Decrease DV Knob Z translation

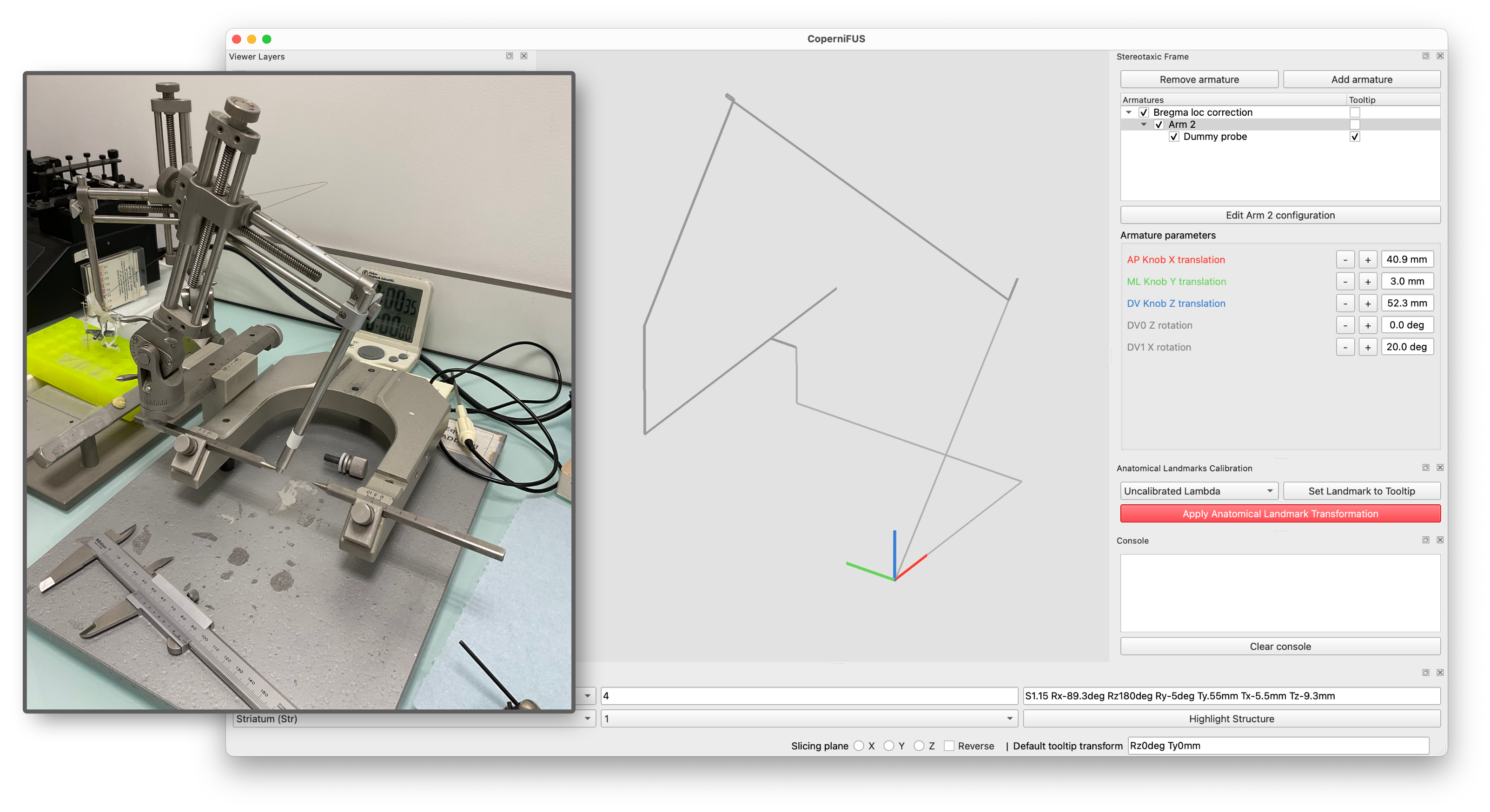1345,304
